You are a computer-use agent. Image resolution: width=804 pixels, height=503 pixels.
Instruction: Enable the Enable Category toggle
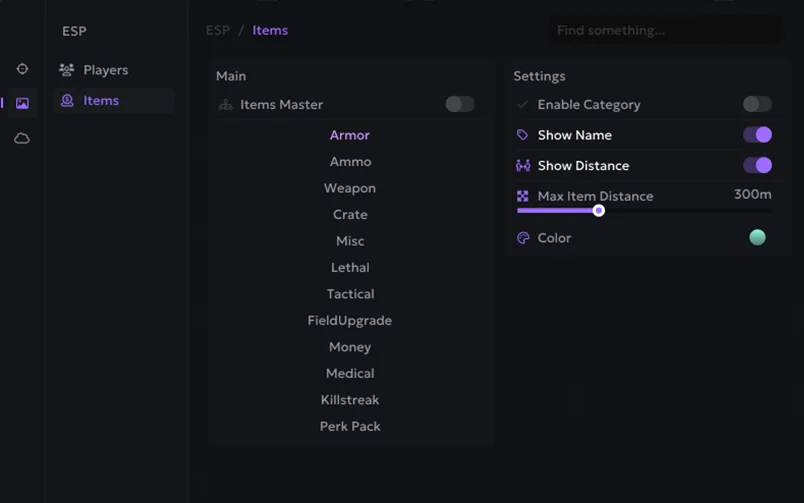click(757, 104)
